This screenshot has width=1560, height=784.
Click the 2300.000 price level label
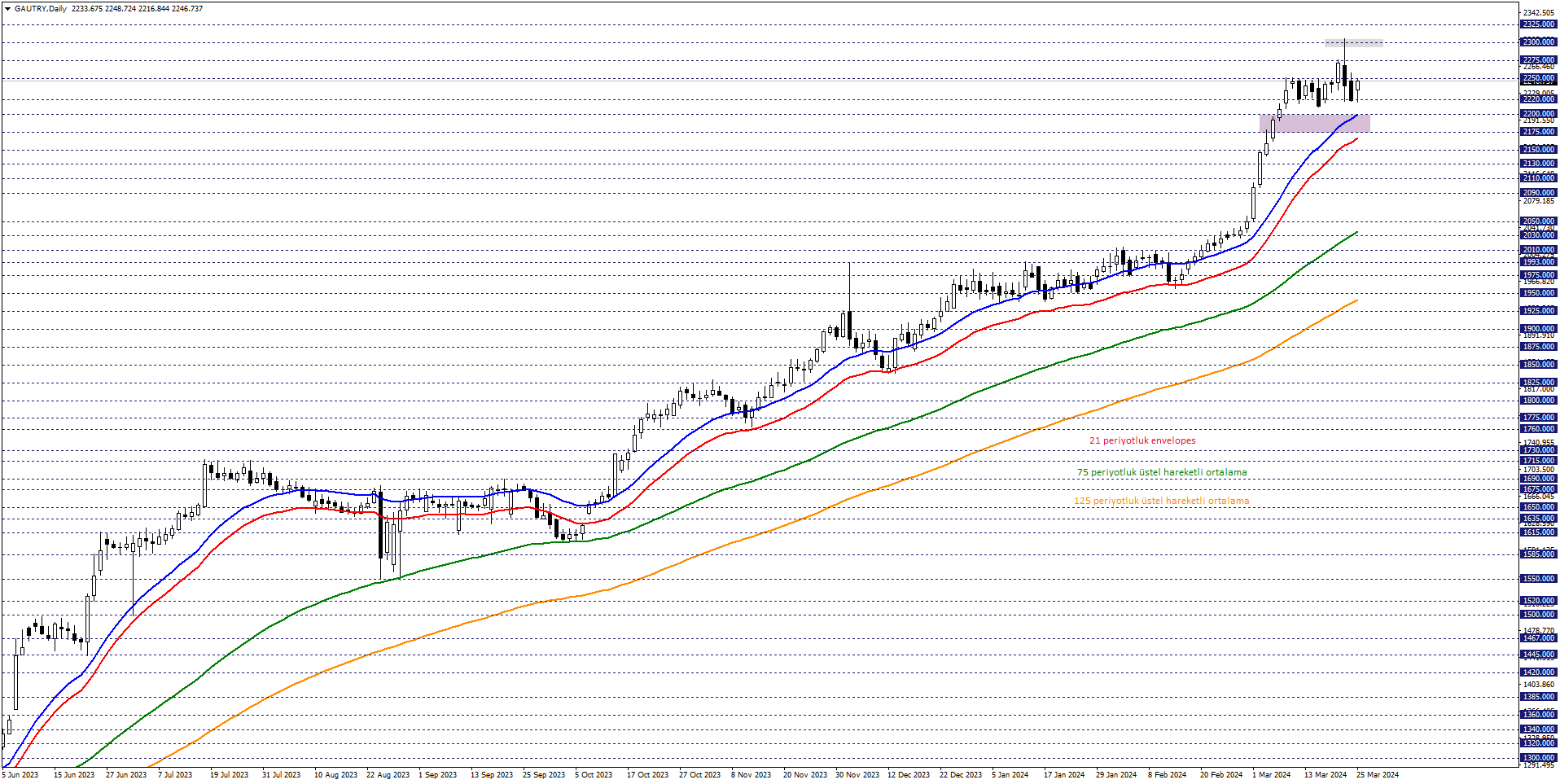coord(1538,42)
